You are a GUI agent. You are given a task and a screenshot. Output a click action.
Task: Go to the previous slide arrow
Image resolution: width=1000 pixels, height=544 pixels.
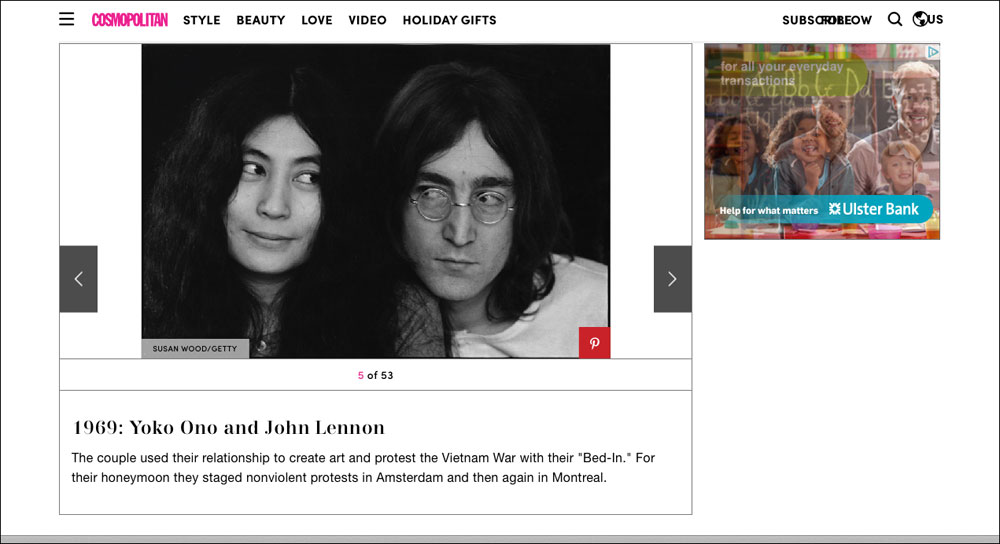pos(78,279)
